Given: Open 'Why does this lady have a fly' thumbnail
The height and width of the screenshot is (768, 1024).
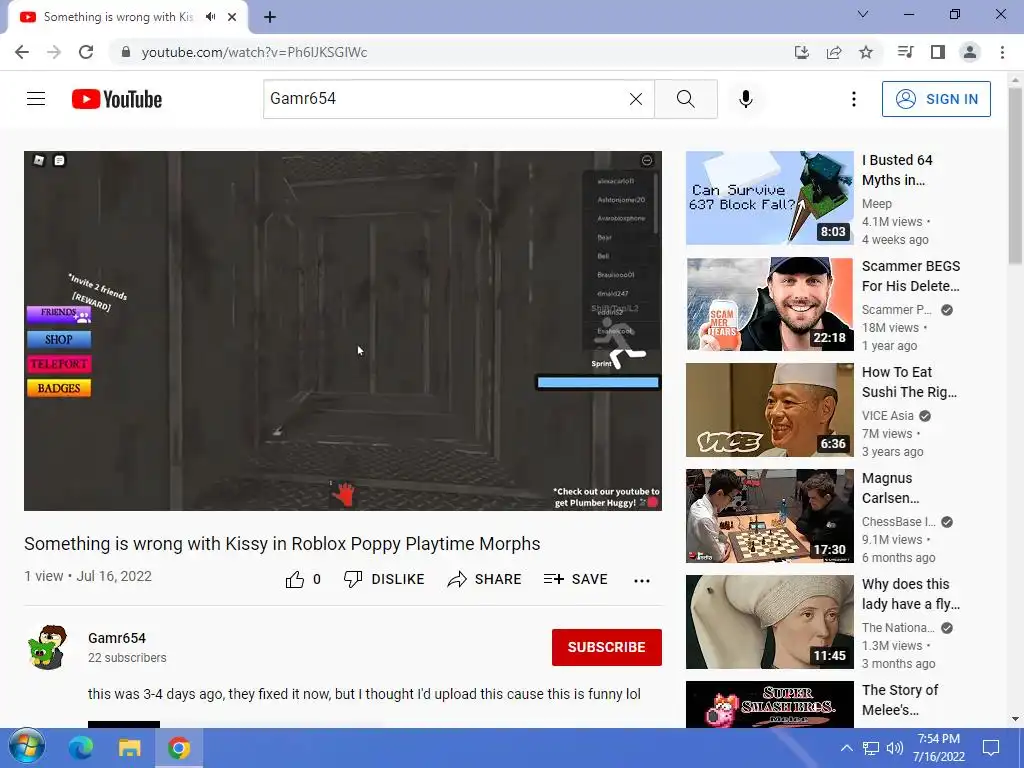Looking at the screenshot, I should click(x=769, y=622).
